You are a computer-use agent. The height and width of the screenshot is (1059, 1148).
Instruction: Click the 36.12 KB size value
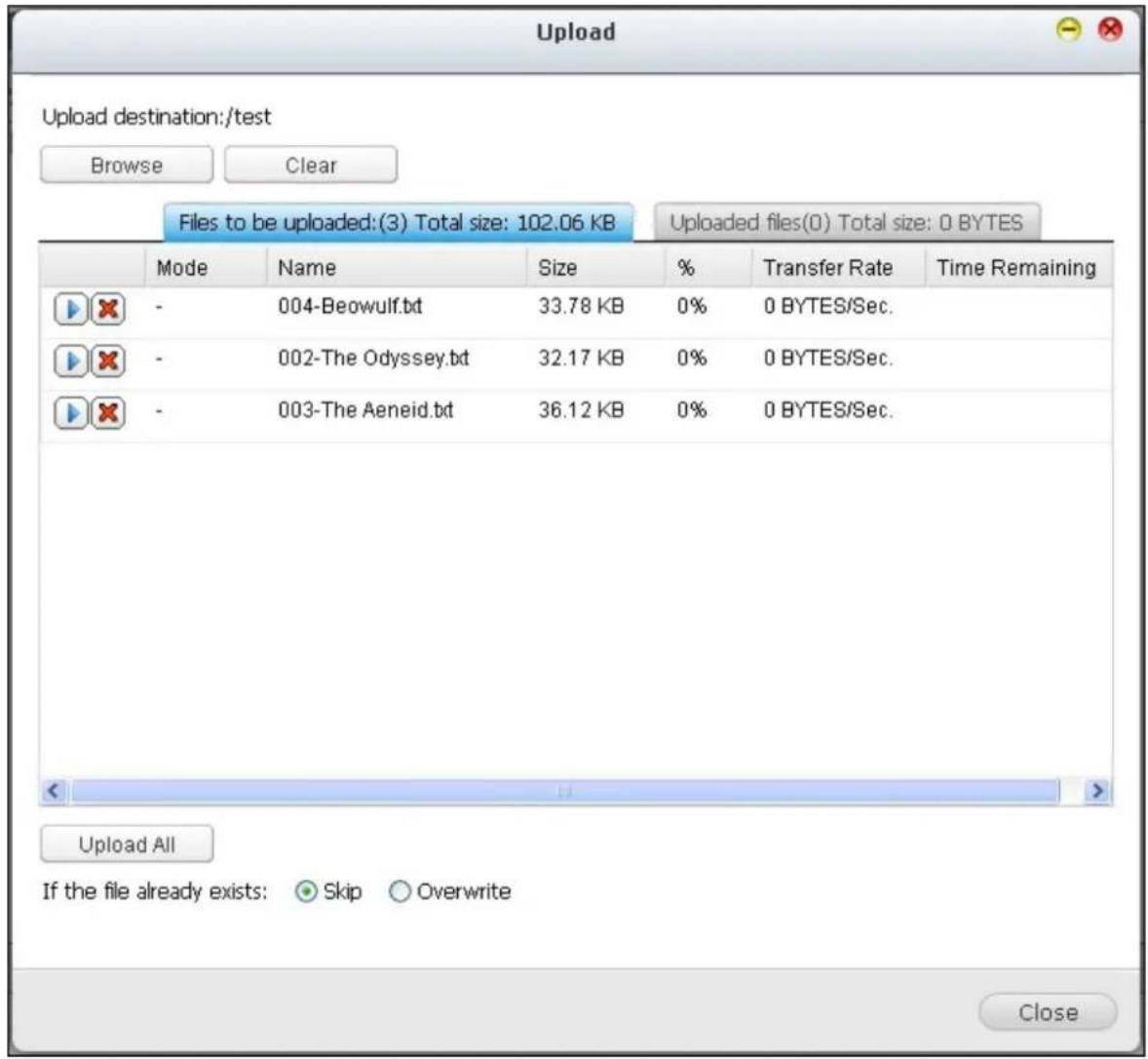click(x=582, y=410)
